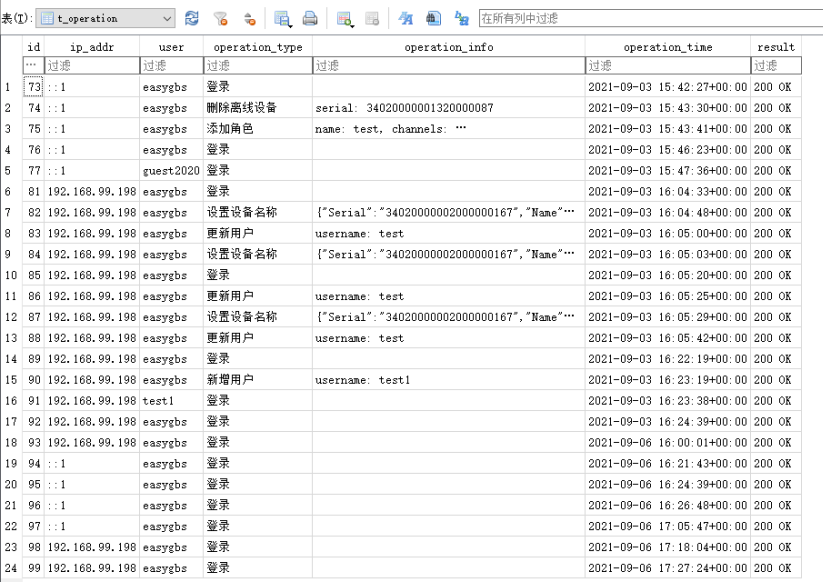Print the currently browsed table
Image resolution: width=823 pixels, height=582 pixels.
pos(310,19)
